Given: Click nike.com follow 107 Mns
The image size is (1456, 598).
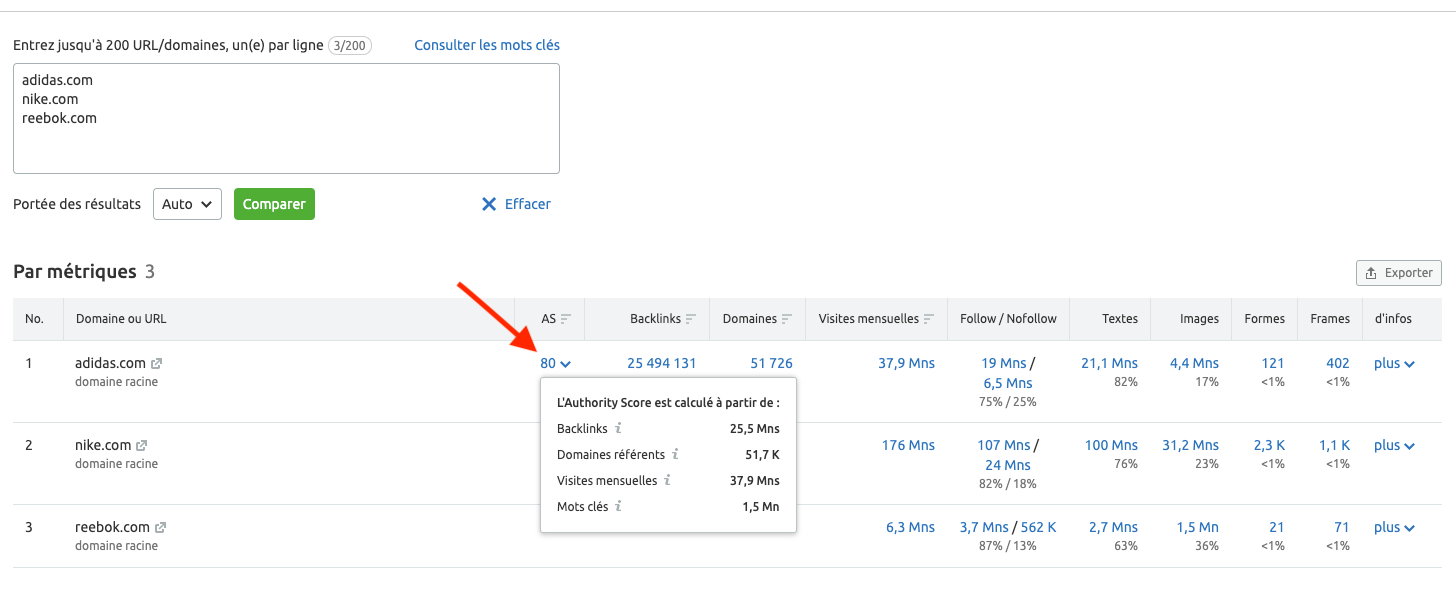Looking at the screenshot, I should coord(1003,445).
